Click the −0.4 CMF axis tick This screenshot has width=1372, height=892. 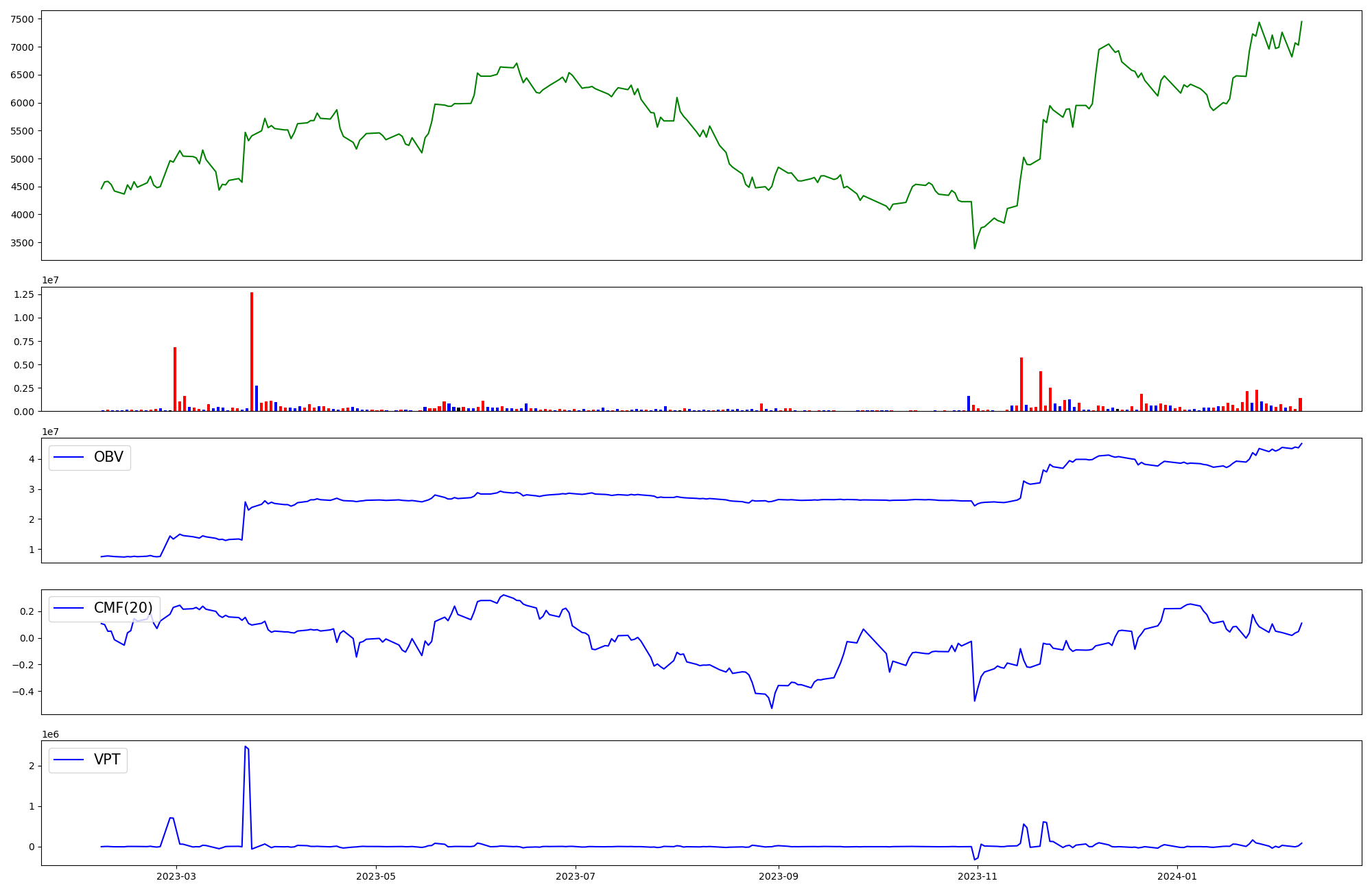point(22,692)
